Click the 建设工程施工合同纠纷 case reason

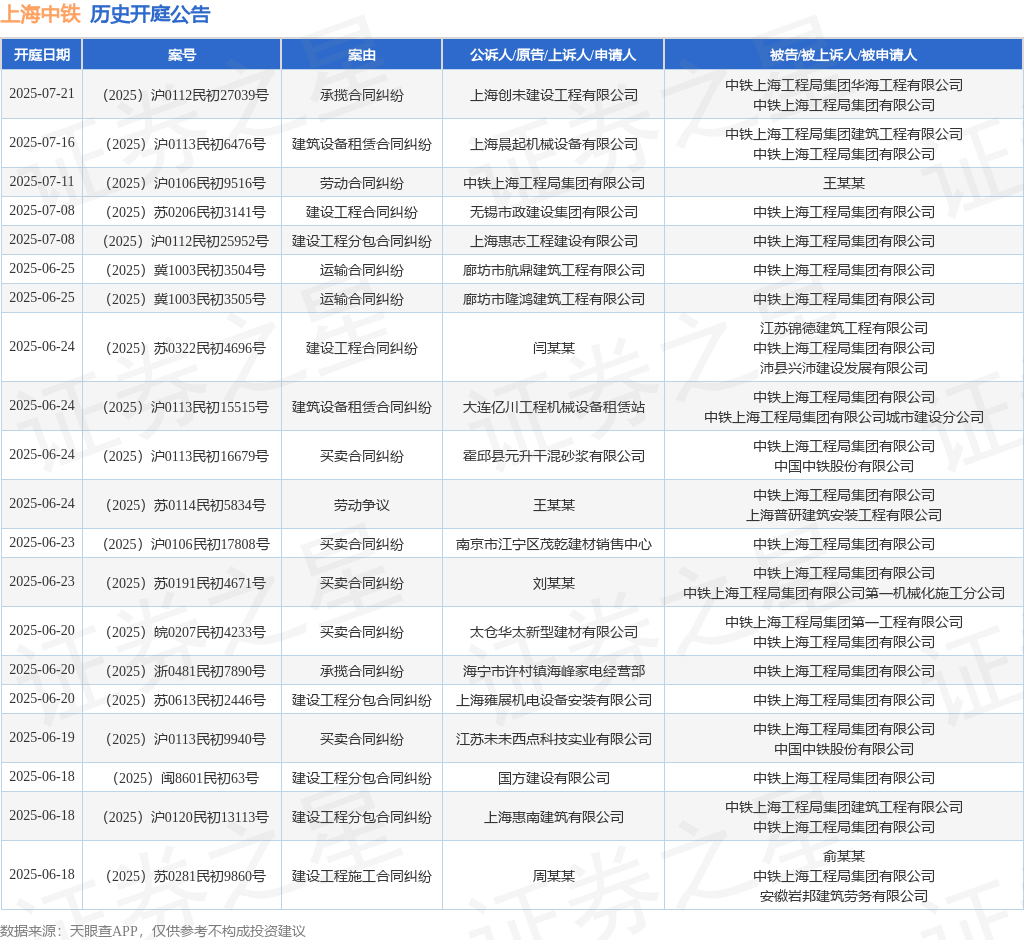pos(362,877)
